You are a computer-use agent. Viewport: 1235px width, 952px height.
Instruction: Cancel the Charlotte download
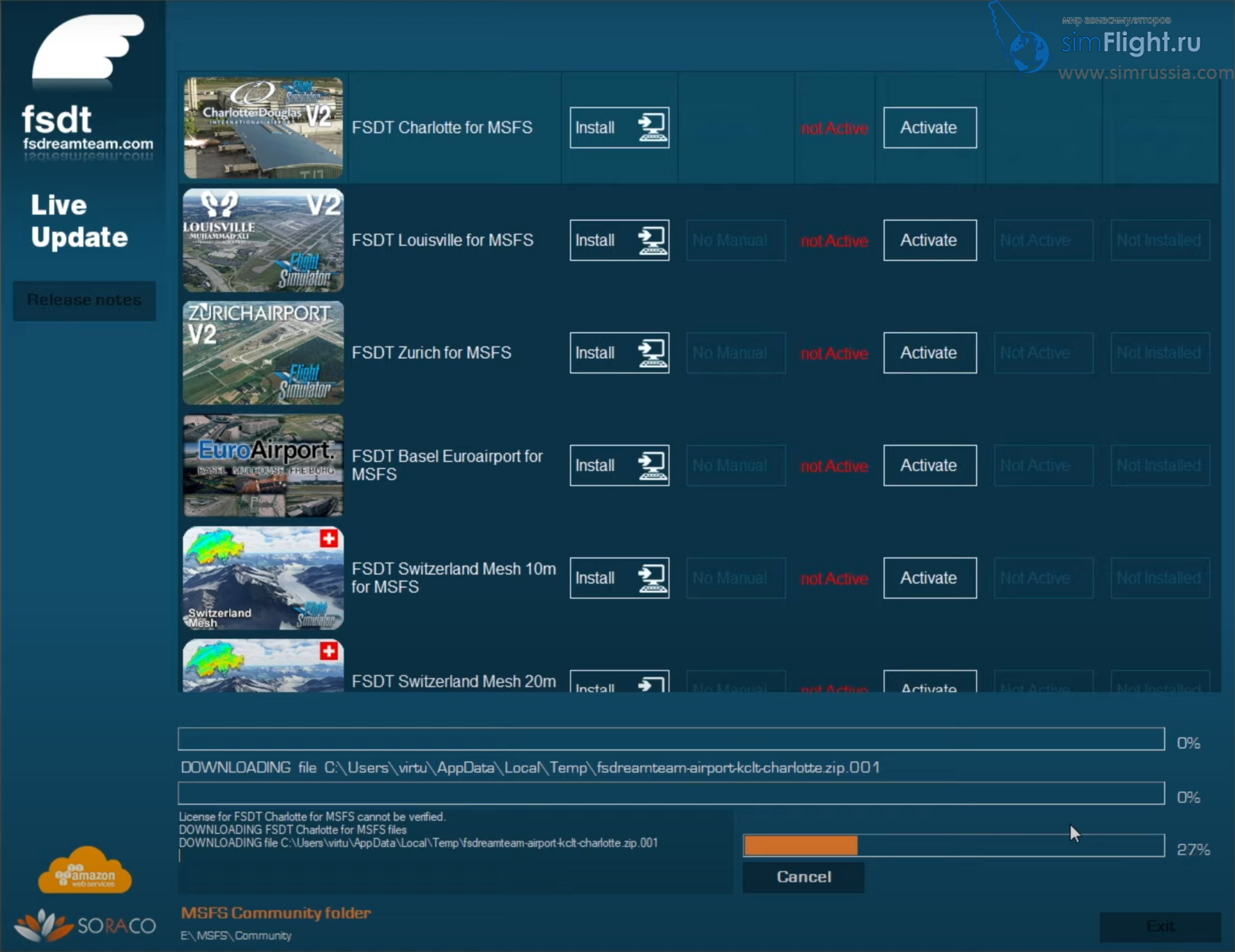803,876
